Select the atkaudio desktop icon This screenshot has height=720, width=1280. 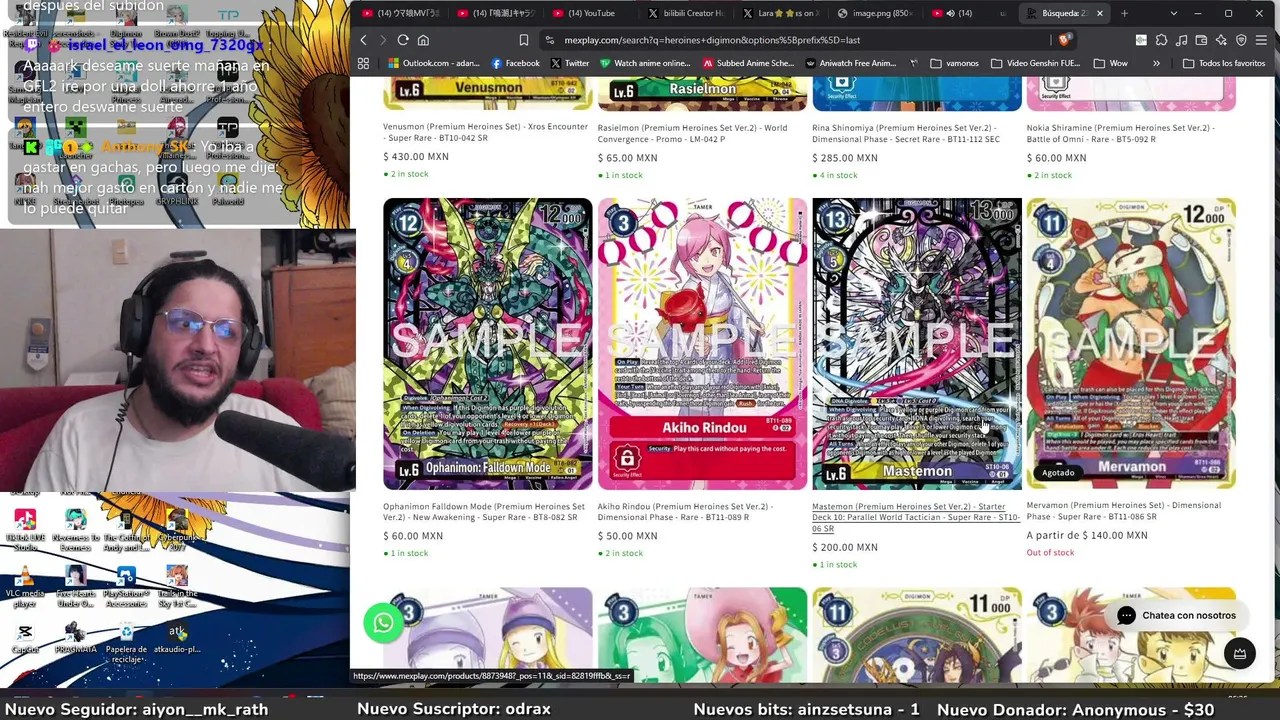tap(177, 638)
